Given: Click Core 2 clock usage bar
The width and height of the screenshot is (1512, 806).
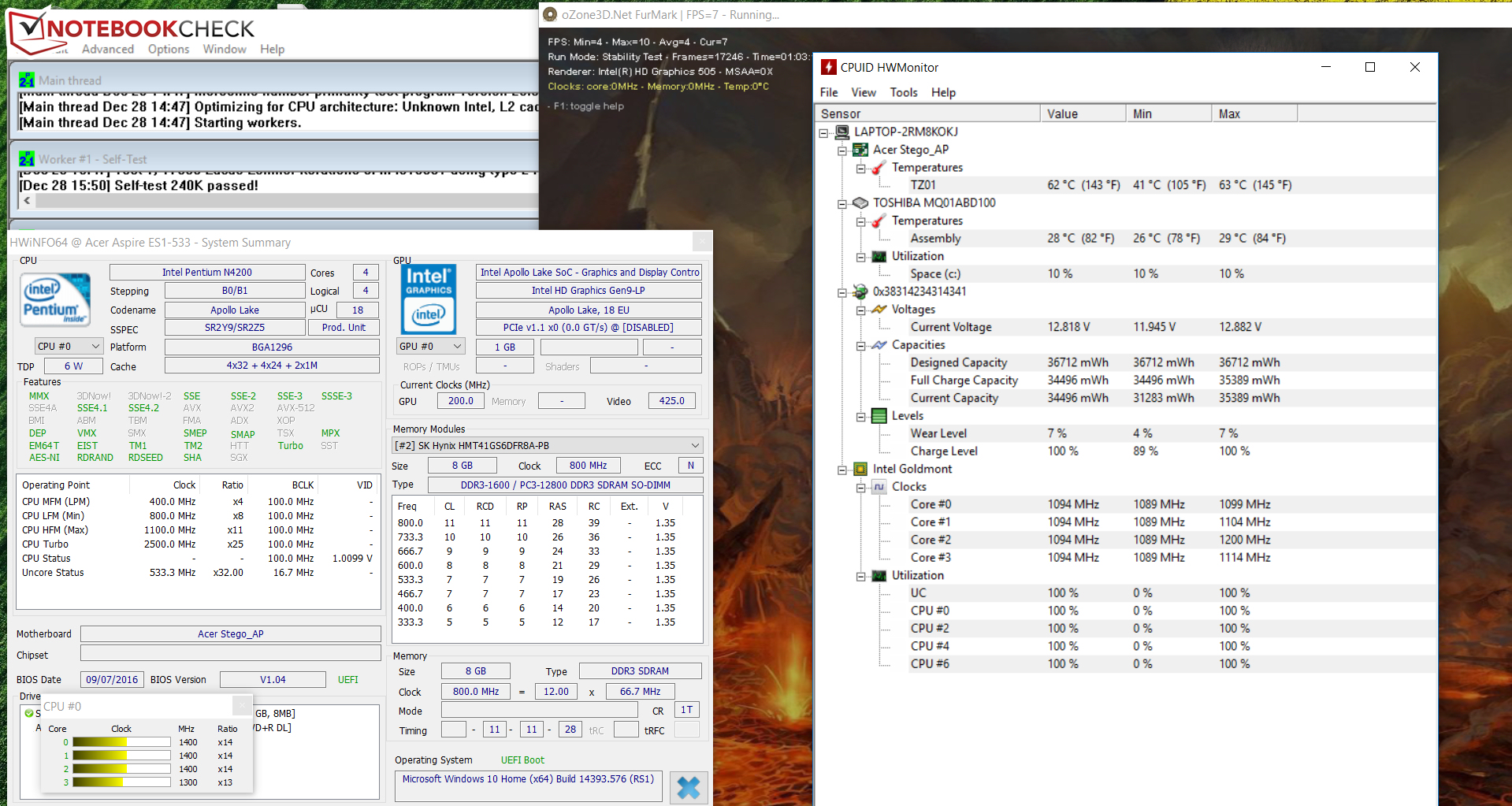Looking at the screenshot, I should [x=122, y=769].
